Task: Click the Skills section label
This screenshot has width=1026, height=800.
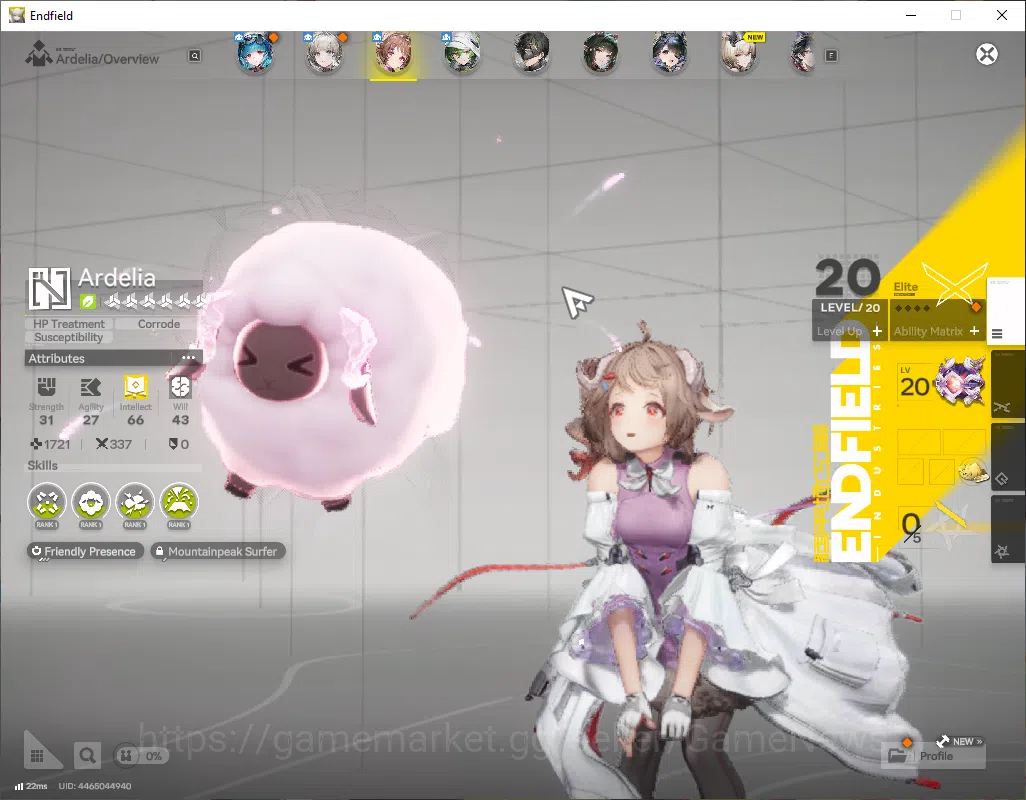Action: 43,465
